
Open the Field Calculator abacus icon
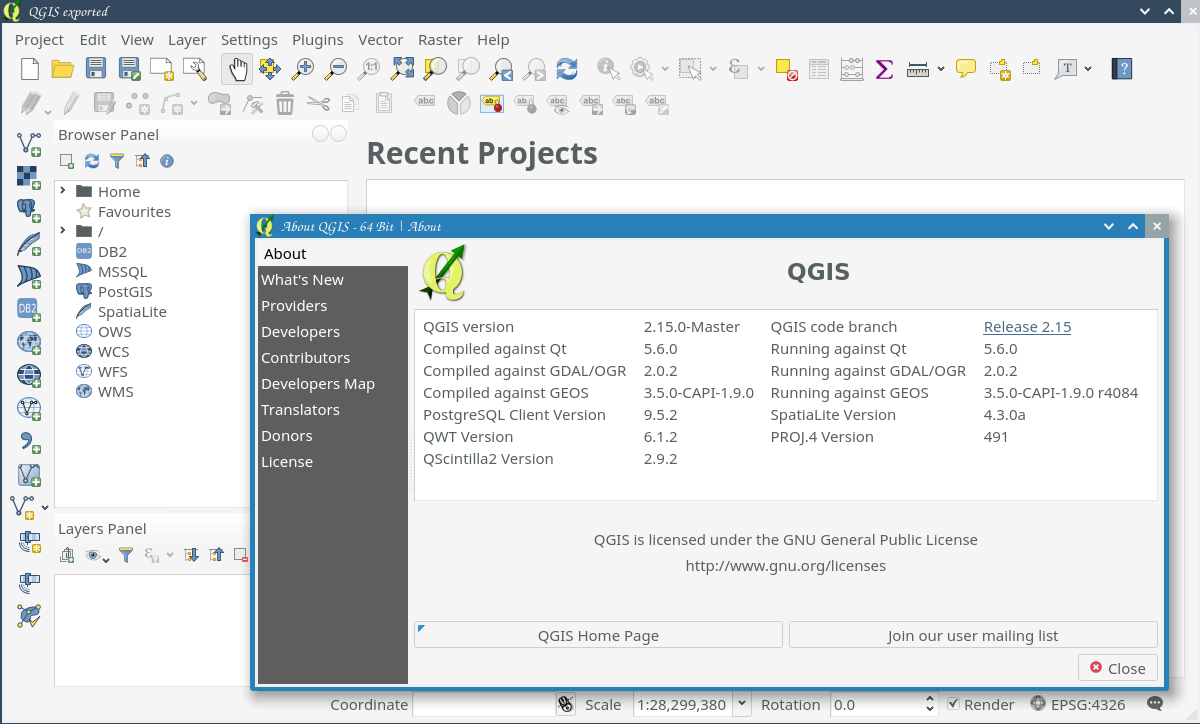[x=852, y=69]
